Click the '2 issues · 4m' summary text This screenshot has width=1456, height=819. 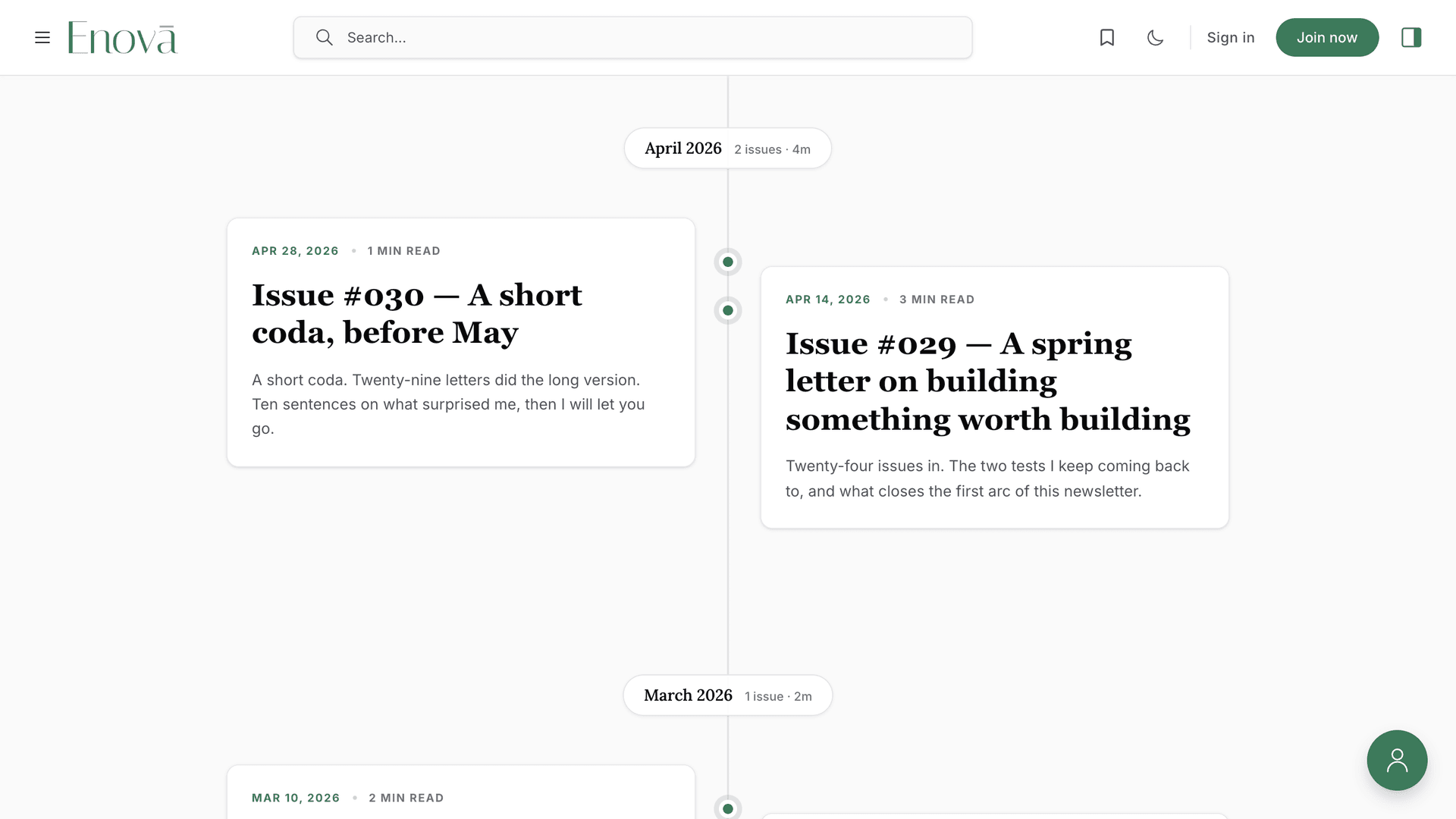pyautogui.click(x=772, y=149)
